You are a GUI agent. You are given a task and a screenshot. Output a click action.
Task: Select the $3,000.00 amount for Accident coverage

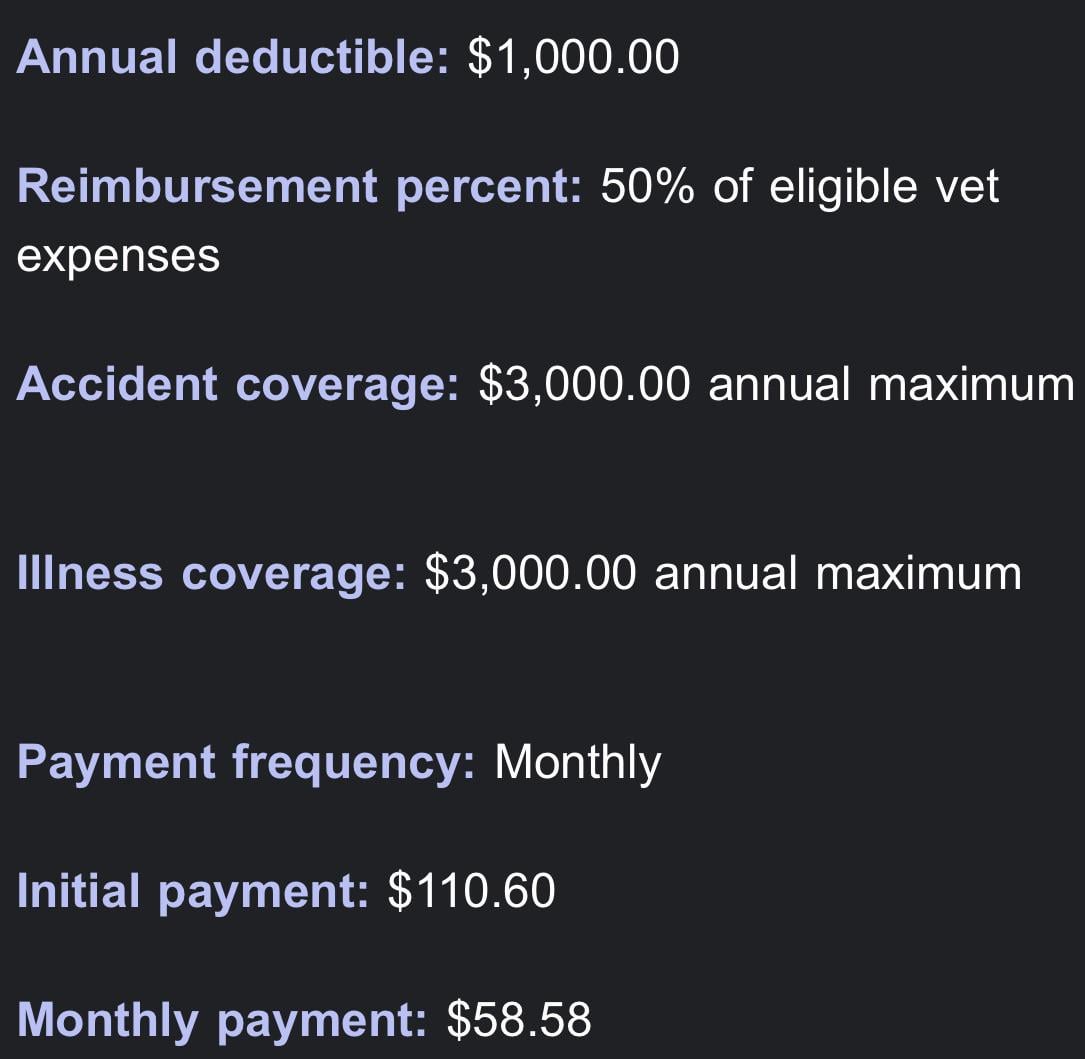pyautogui.click(x=584, y=385)
